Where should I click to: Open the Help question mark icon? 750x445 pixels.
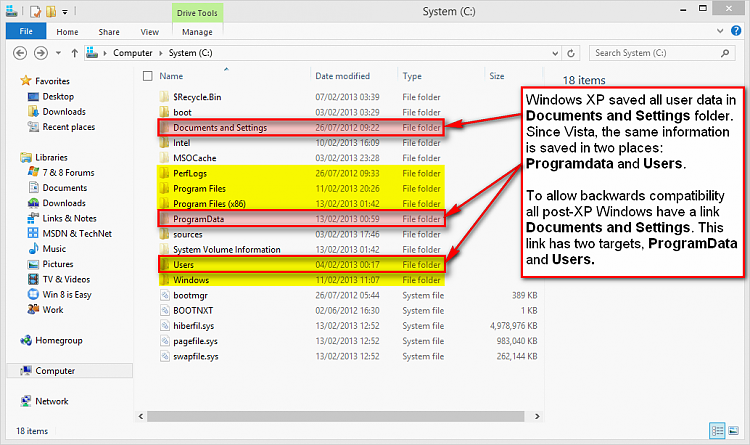[x=736, y=31]
